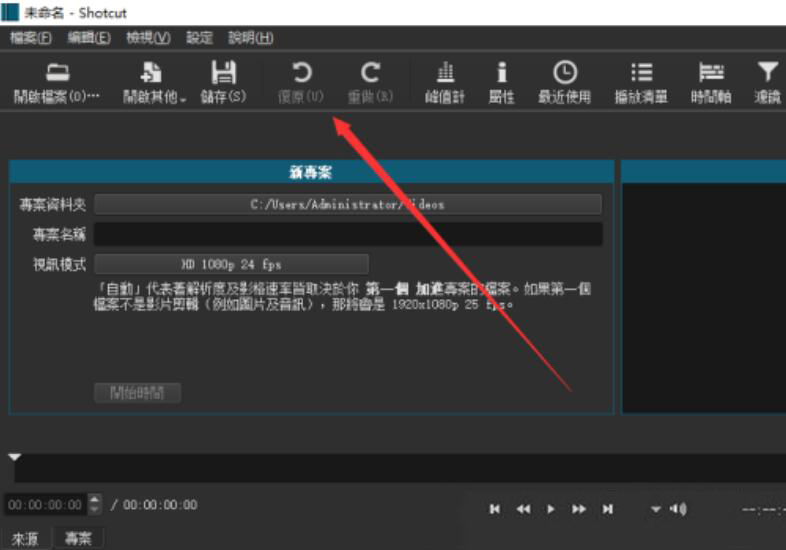
Task: Click the timecode spinner down arrow
Action: [94, 509]
